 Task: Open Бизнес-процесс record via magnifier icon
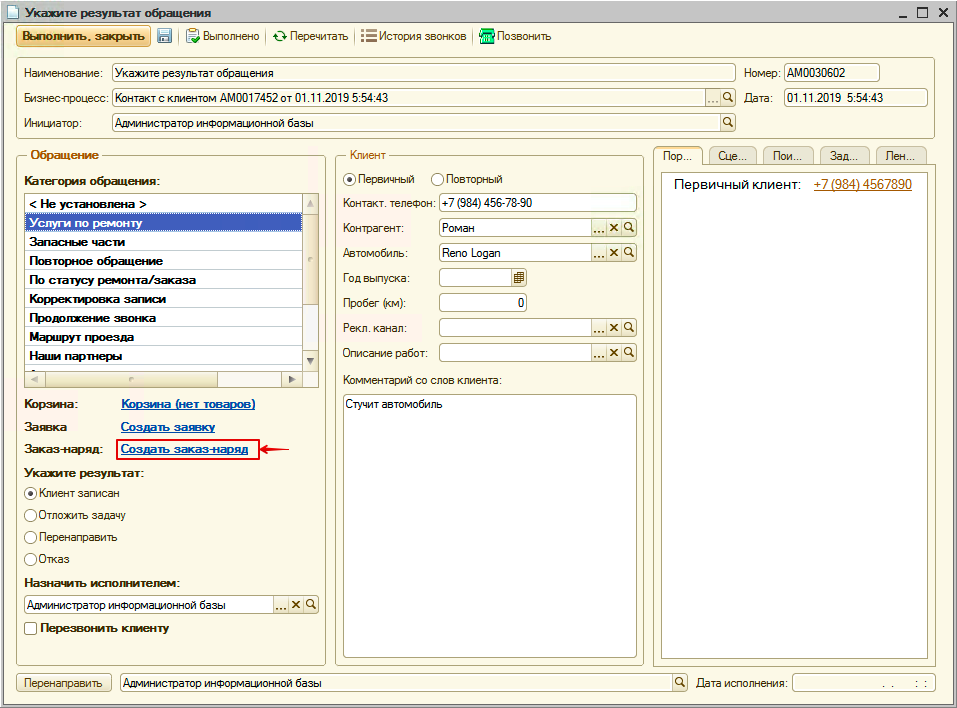point(728,98)
